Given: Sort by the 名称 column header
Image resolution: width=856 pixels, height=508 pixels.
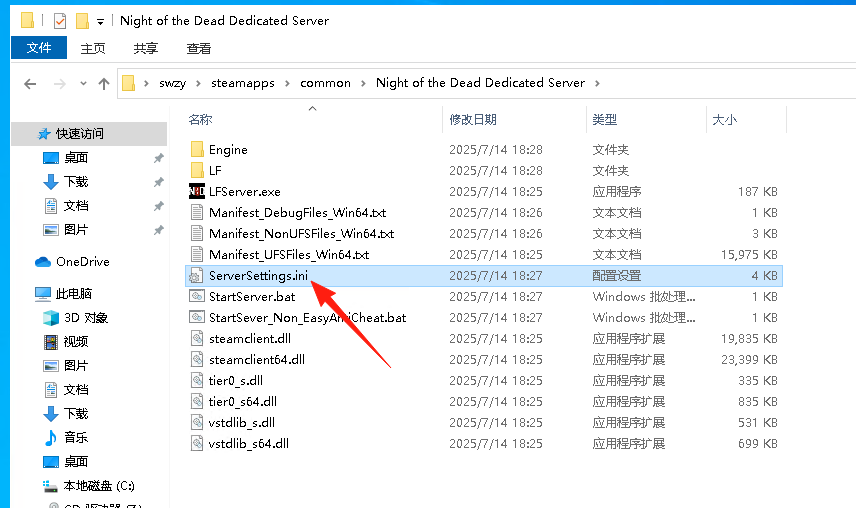Looking at the screenshot, I should point(200,119).
